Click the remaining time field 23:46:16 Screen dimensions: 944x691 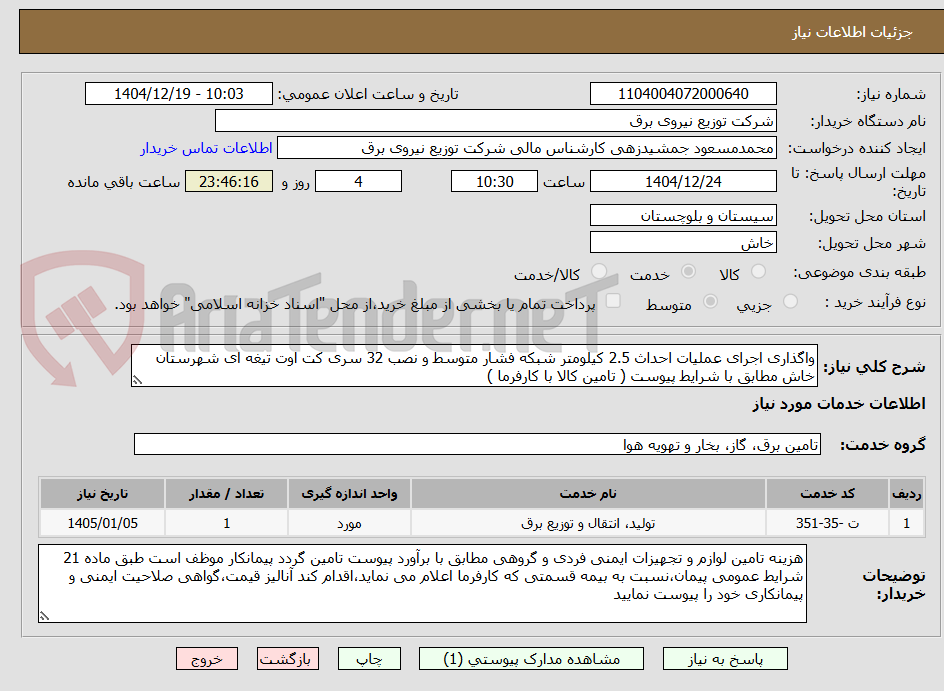click(229, 181)
